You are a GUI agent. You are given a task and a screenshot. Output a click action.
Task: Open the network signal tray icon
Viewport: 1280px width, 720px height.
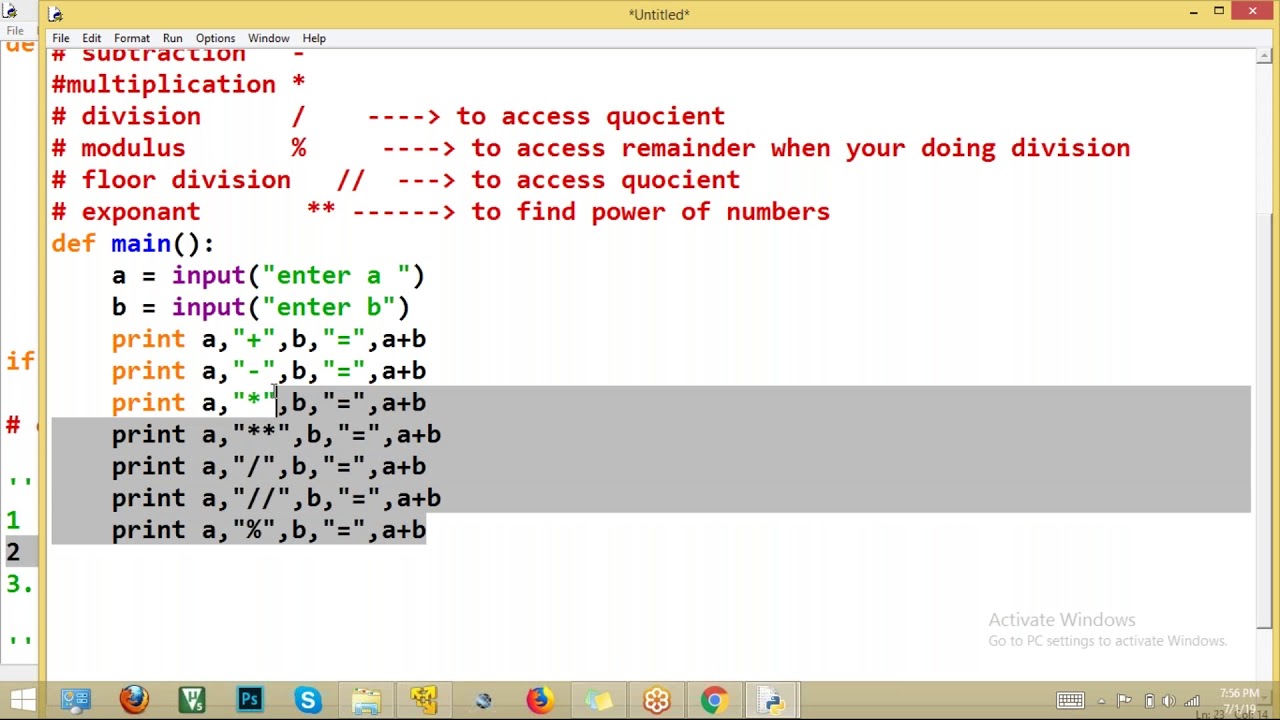1191,700
